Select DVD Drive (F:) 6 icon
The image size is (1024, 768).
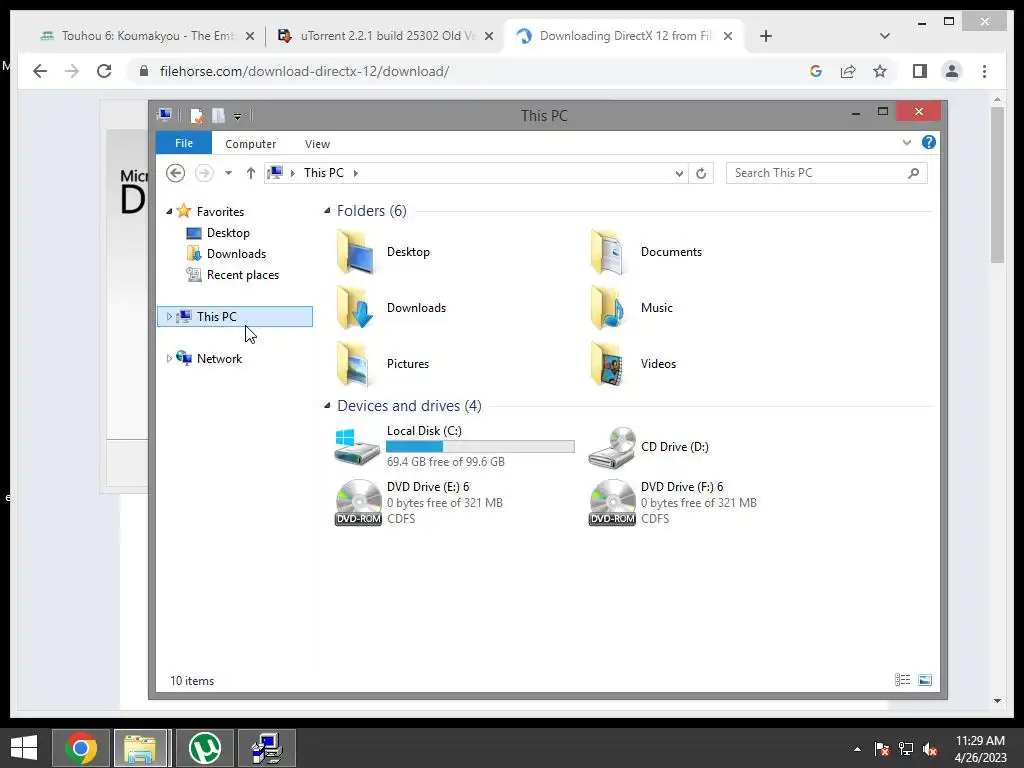(612, 503)
